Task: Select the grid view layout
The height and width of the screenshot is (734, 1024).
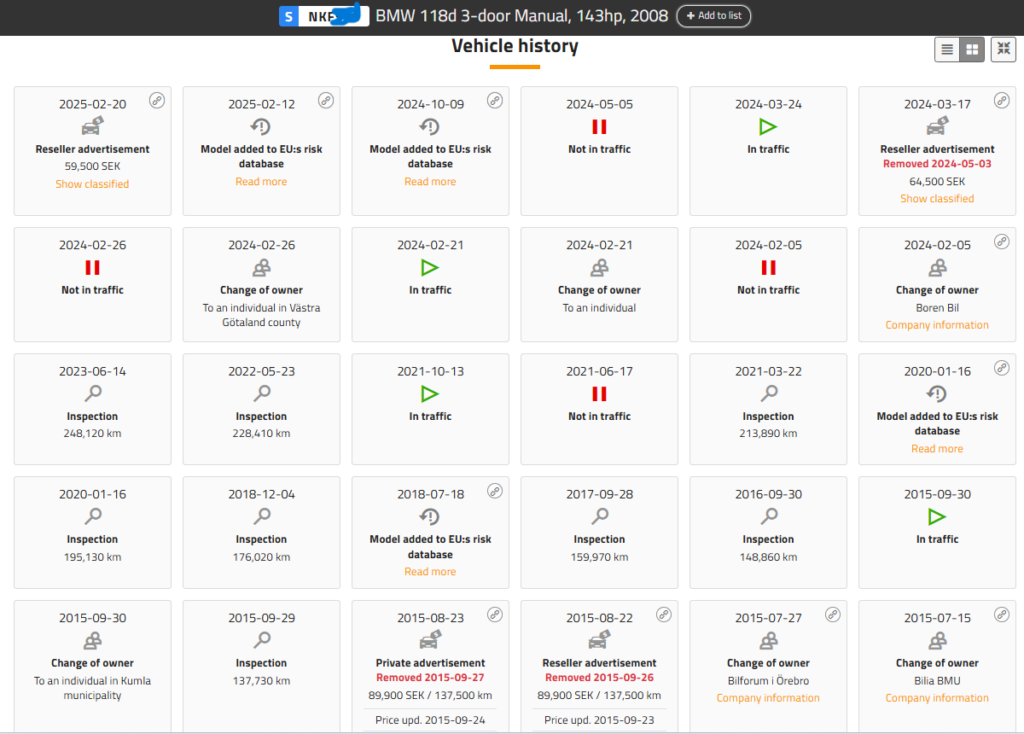Action: [971, 50]
